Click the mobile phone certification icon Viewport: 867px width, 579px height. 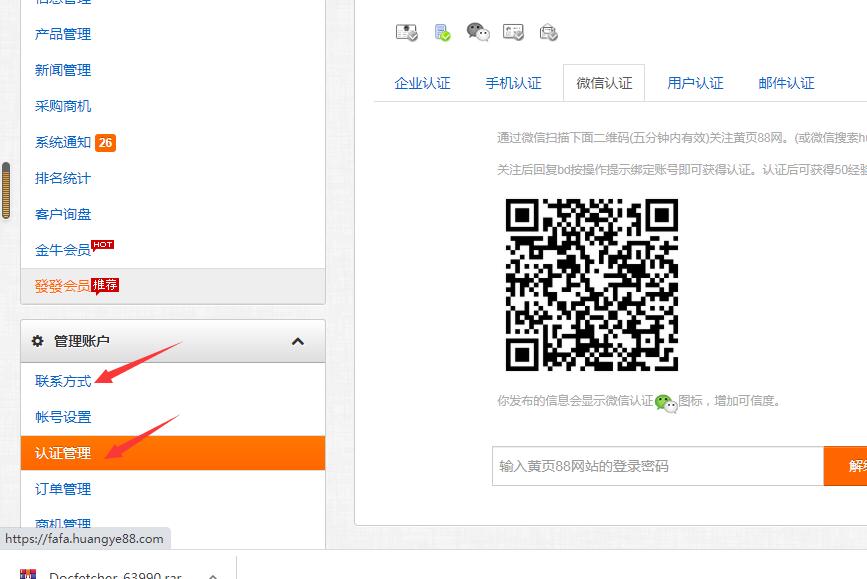click(x=442, y=33)
